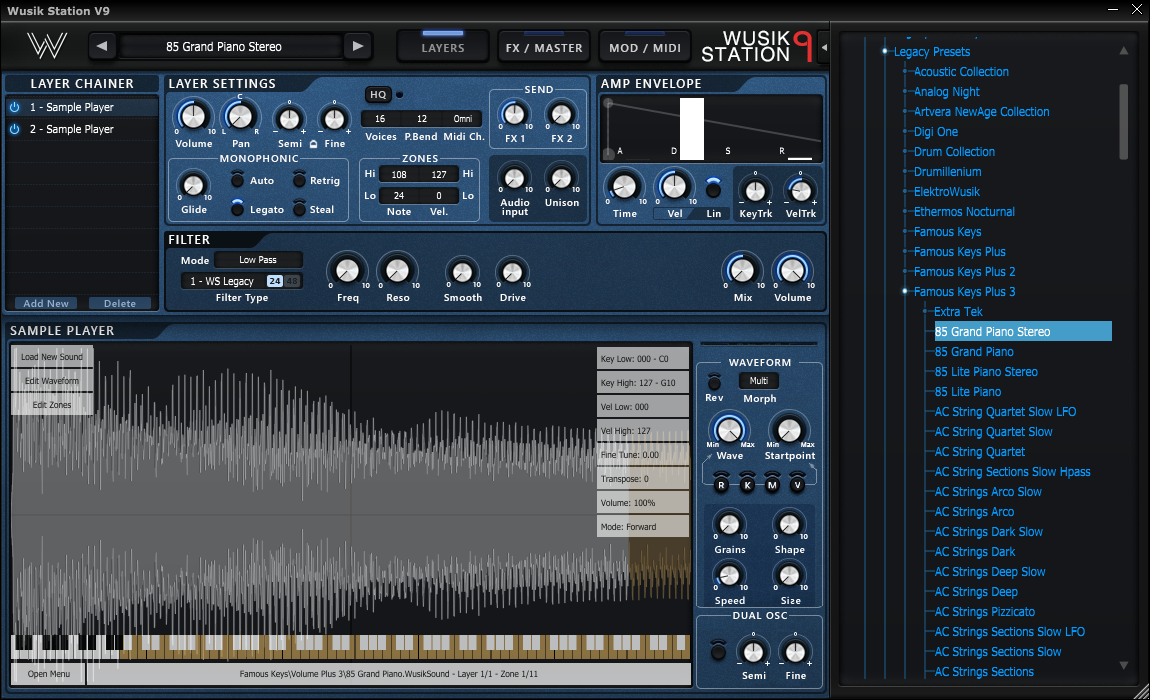Click the filter Reso knob
This screenshot has width=1150, height=700.
(397, 271)
